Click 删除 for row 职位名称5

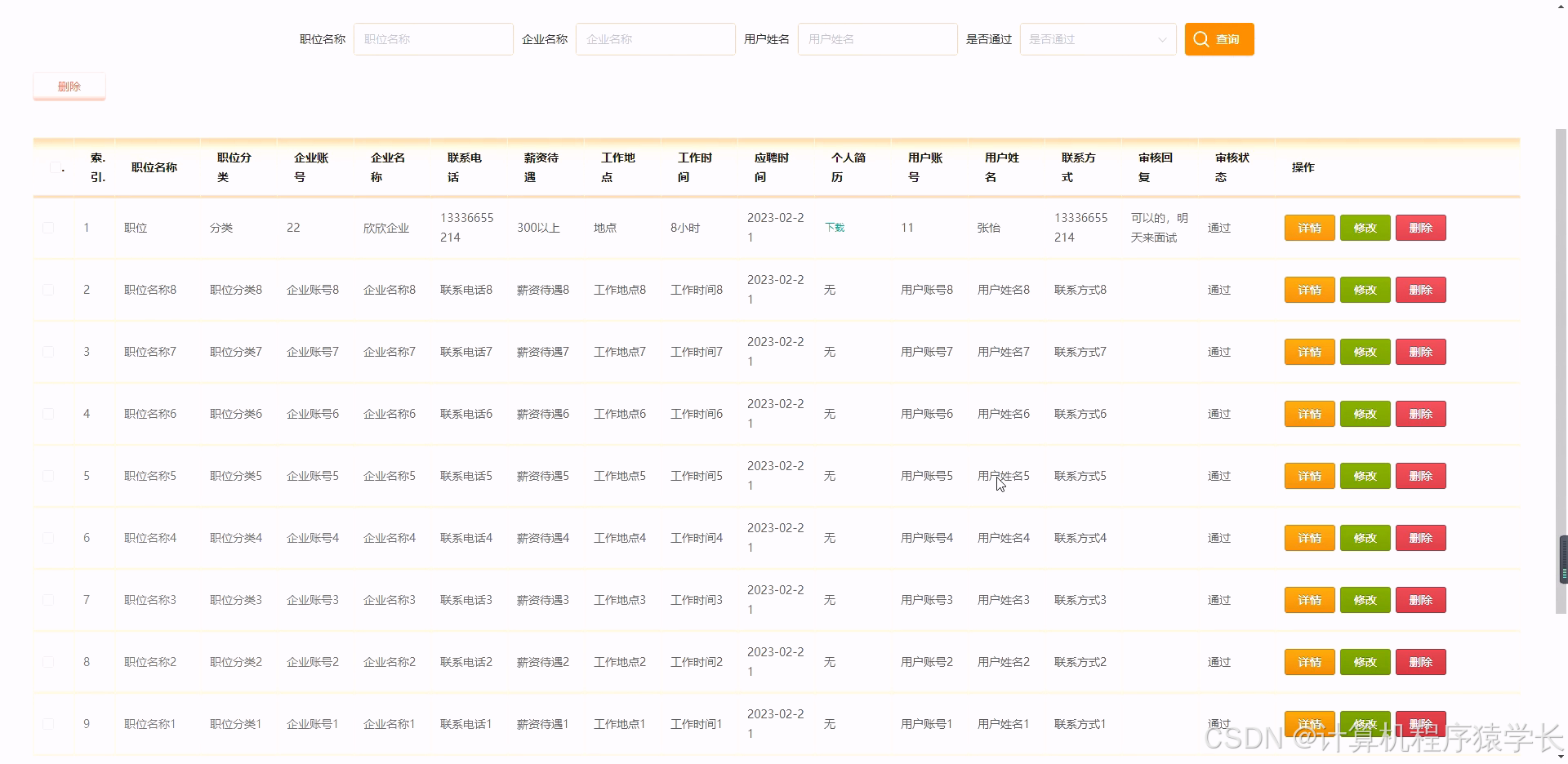[1420, 476]
